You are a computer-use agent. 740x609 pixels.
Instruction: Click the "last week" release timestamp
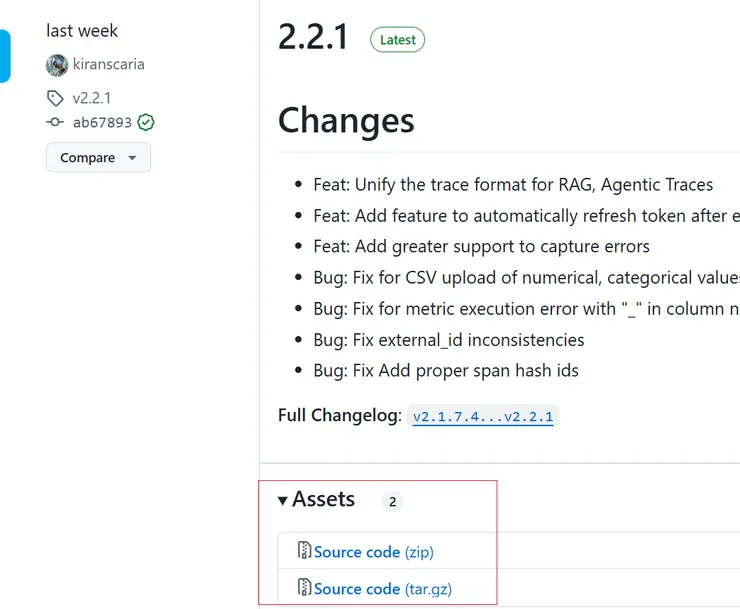click(x=82, y=31)
